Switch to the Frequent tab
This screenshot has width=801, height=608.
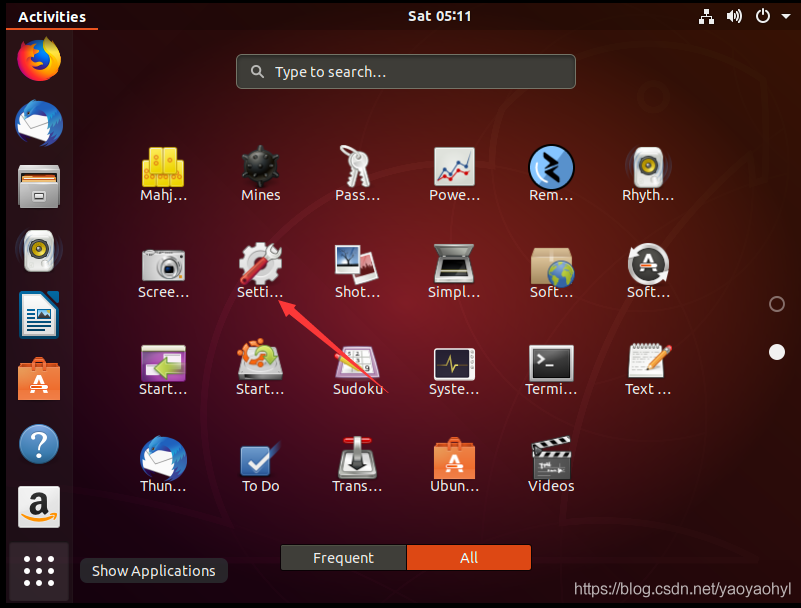(343, 557)
